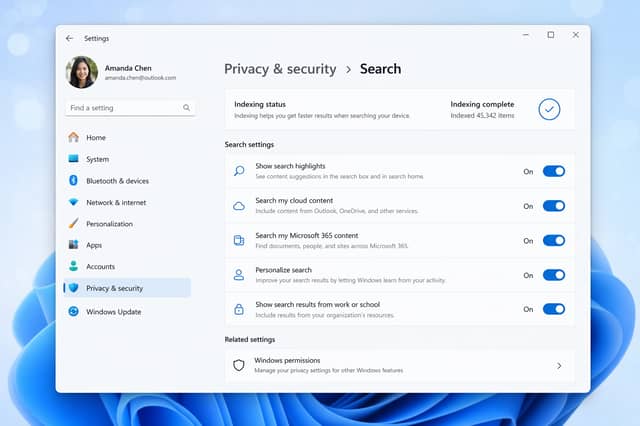Minimize the Settings window
This screenshot has width=640, height=426.
click(526, 35)
